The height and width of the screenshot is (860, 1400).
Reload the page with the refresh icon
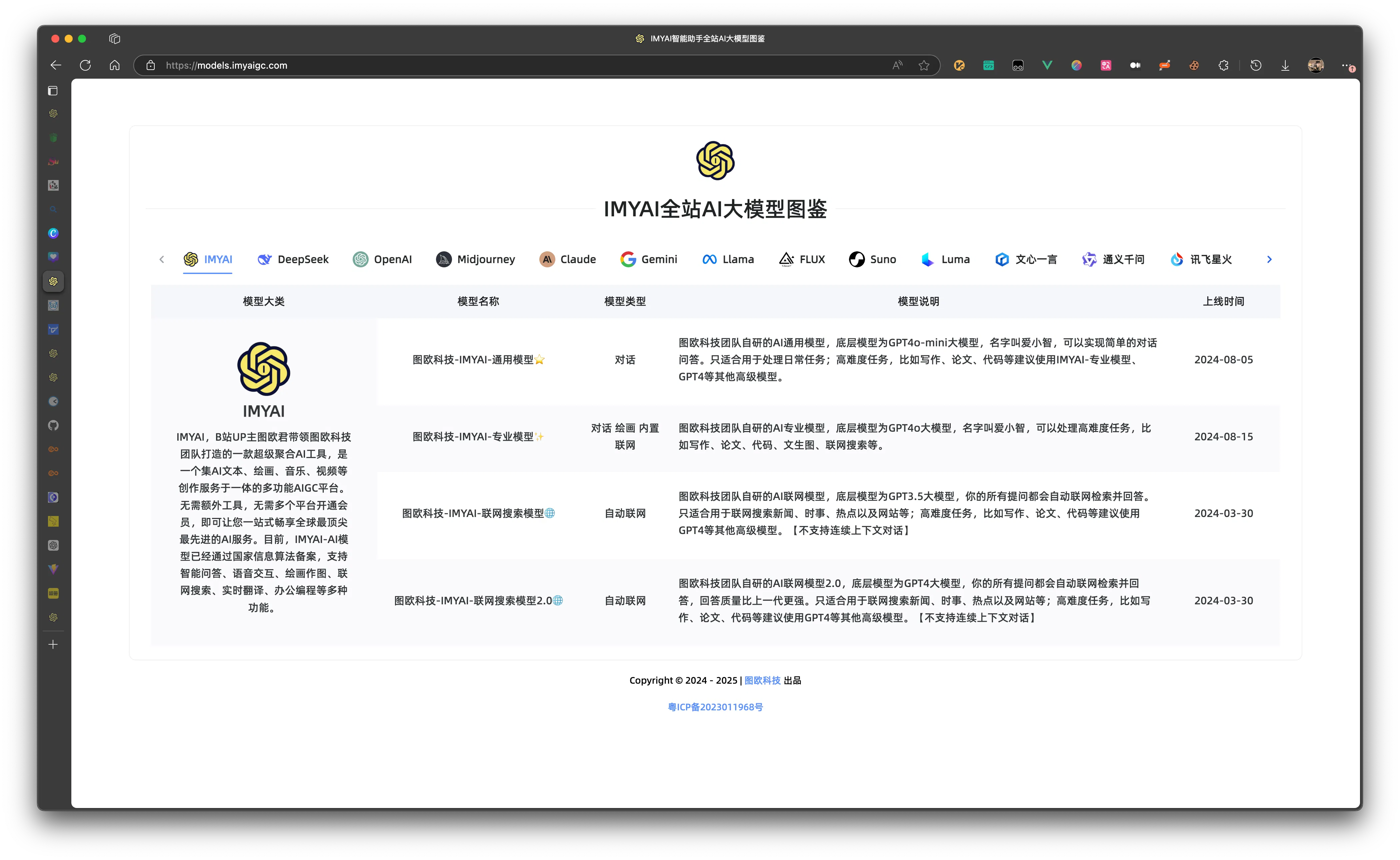click(x=85, y=65)
